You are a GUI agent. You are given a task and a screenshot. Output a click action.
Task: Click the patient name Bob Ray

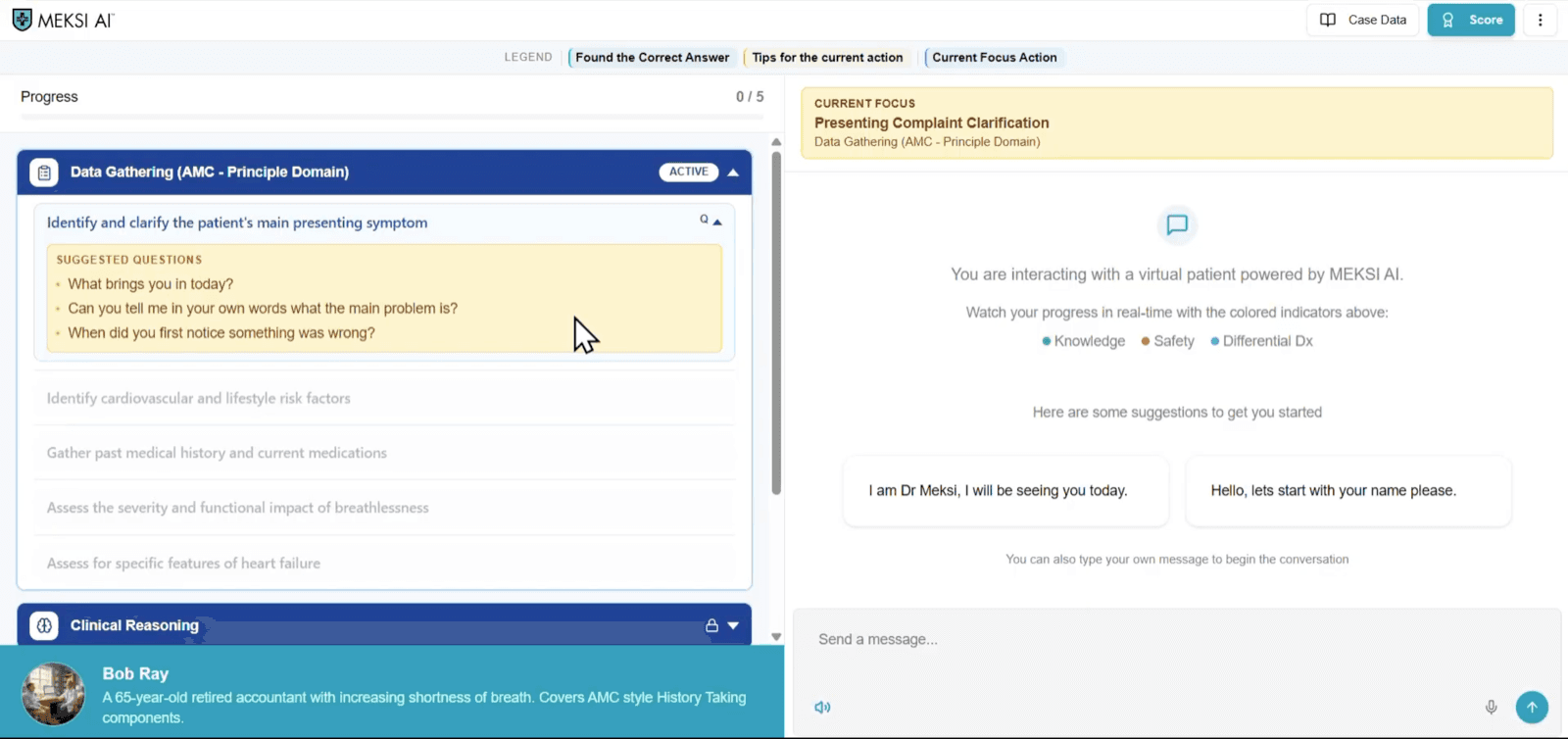coord(135,673)
